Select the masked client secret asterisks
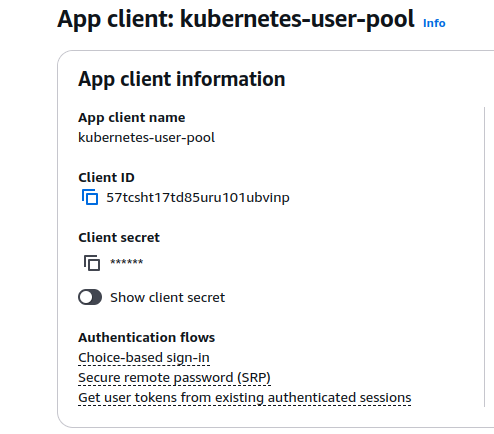The width and height of the screenshot is (494, 434). tap(127, 262)
